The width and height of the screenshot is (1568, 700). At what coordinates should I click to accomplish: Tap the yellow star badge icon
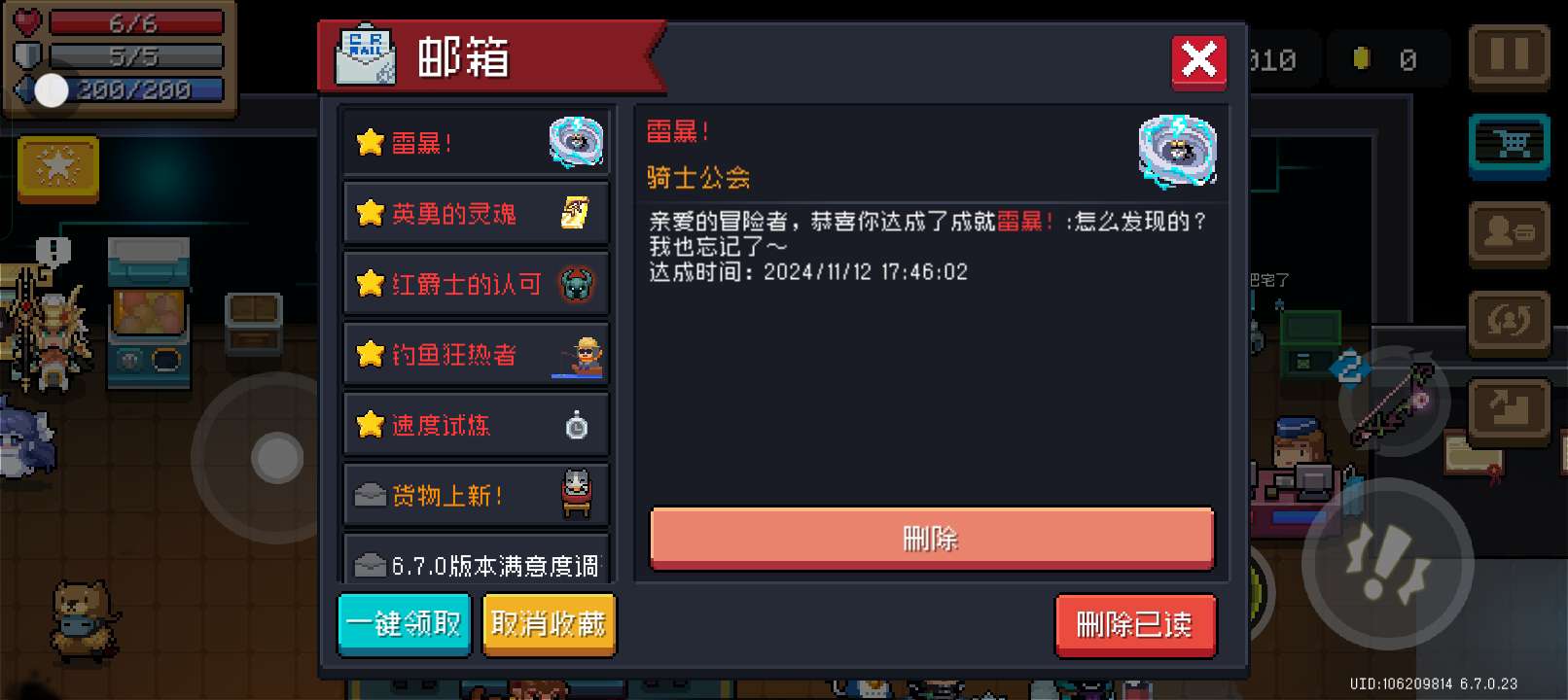[58, 168]
